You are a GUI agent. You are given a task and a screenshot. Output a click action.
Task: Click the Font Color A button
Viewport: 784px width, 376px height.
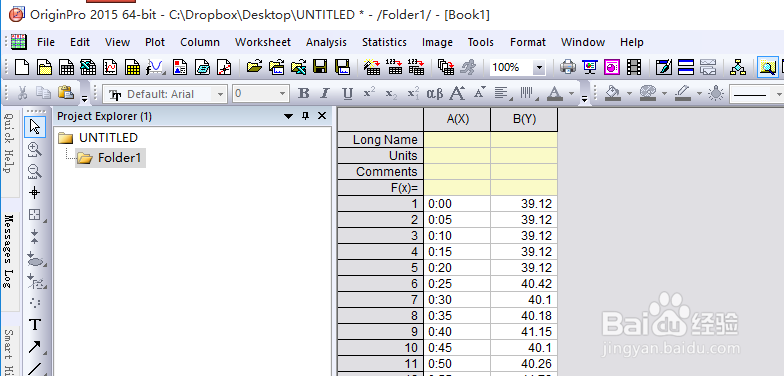point(554,94)
